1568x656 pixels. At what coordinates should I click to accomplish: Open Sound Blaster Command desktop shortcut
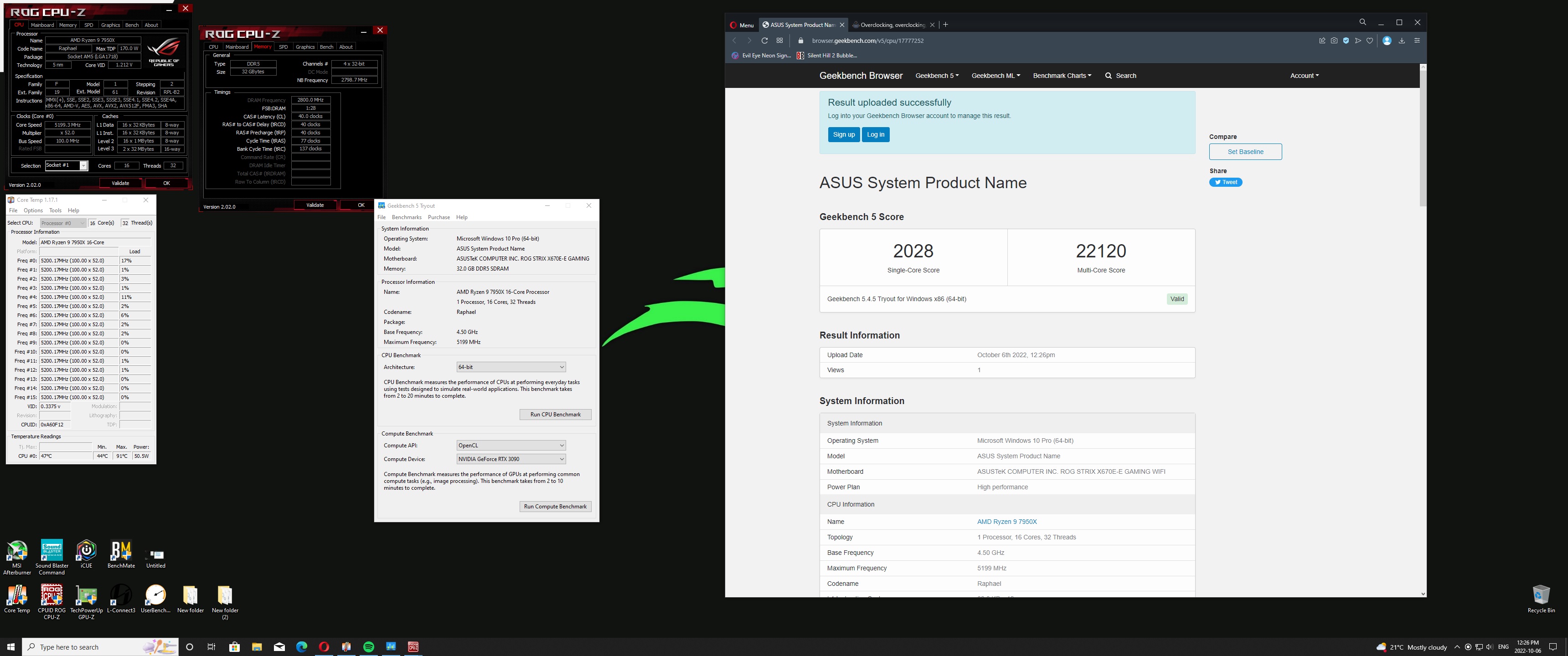click(x=52, y=557)
